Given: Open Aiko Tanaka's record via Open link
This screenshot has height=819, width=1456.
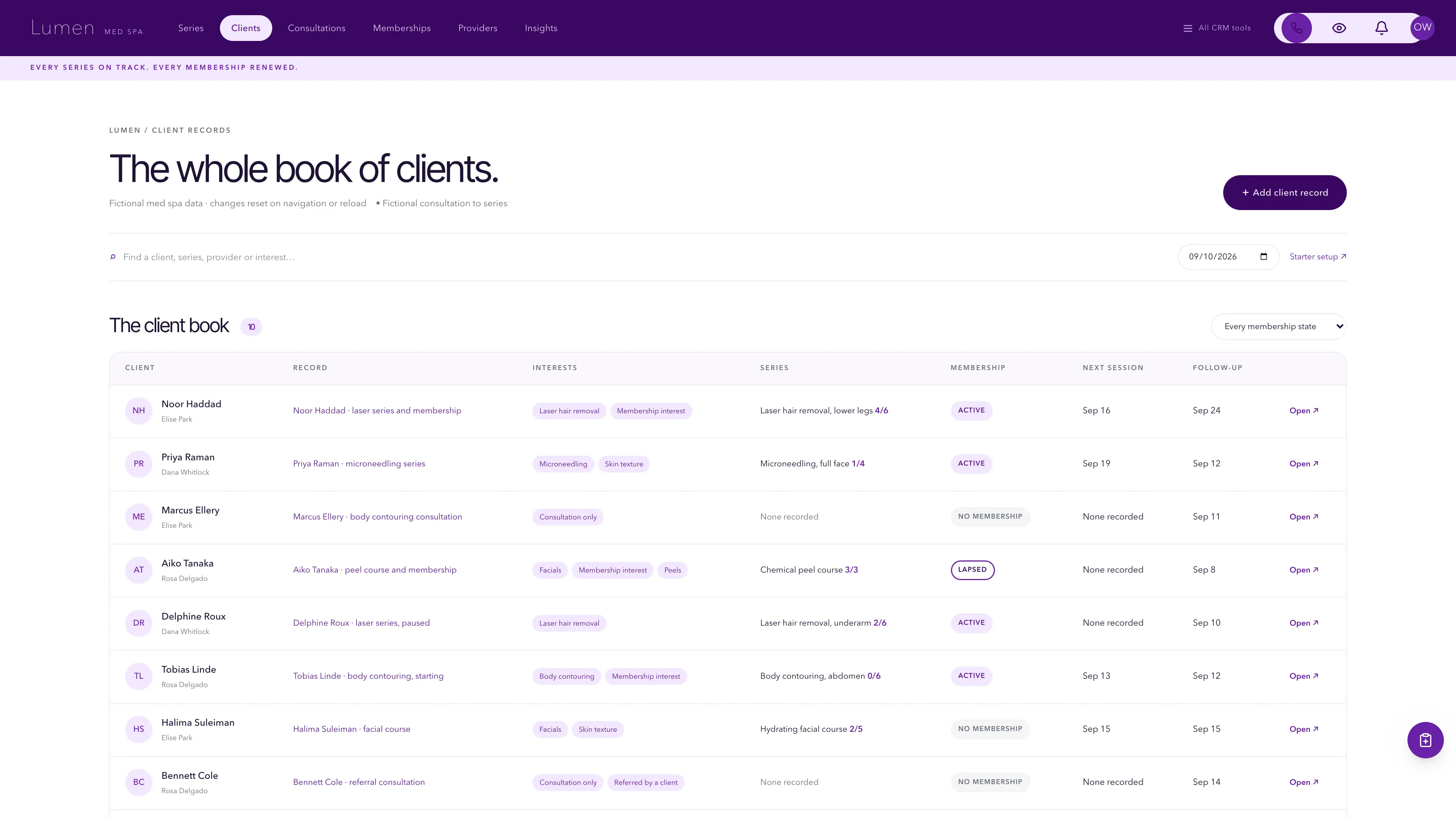Looking at the screenshot, I should (1304, 570).
